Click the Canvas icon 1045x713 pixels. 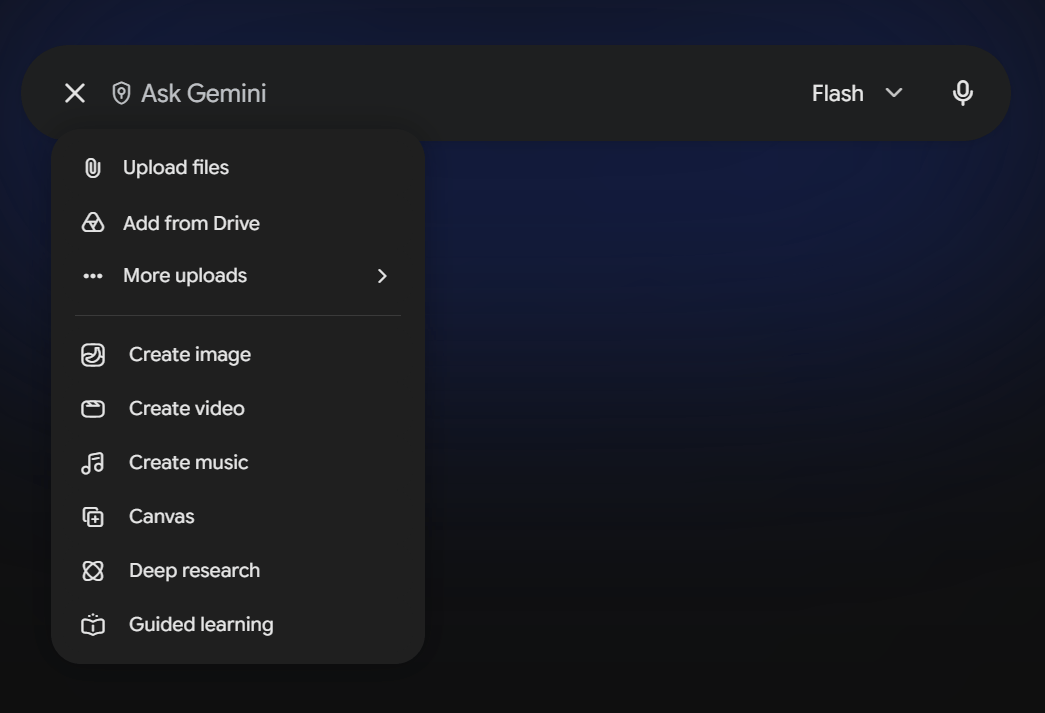93,517
